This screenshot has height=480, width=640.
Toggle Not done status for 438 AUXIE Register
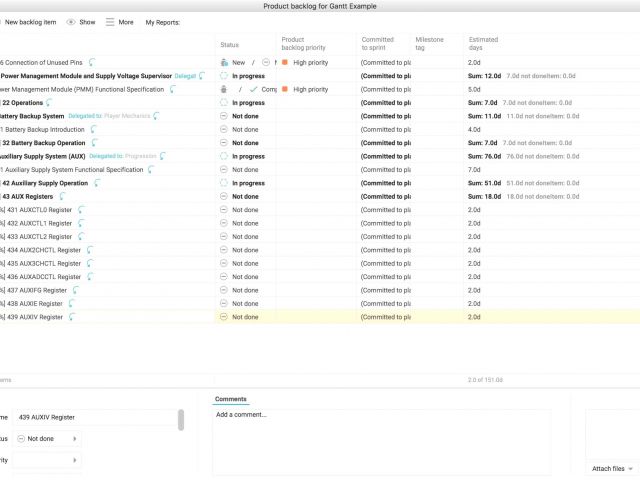click(224, 304)
